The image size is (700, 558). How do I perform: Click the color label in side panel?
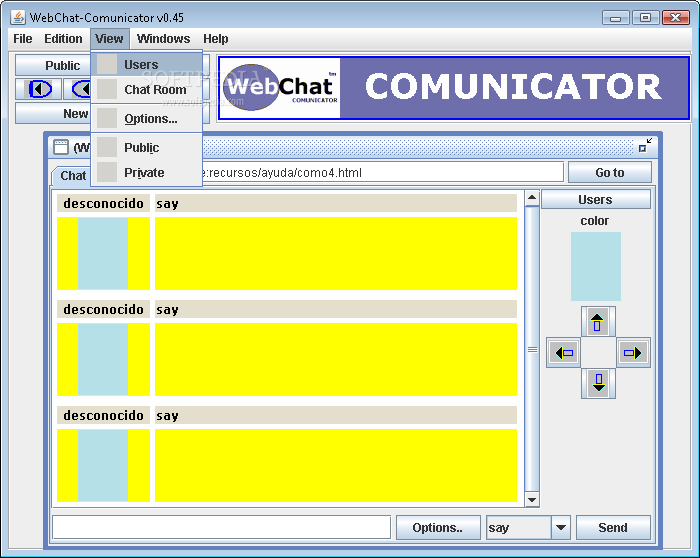(594, 221)
